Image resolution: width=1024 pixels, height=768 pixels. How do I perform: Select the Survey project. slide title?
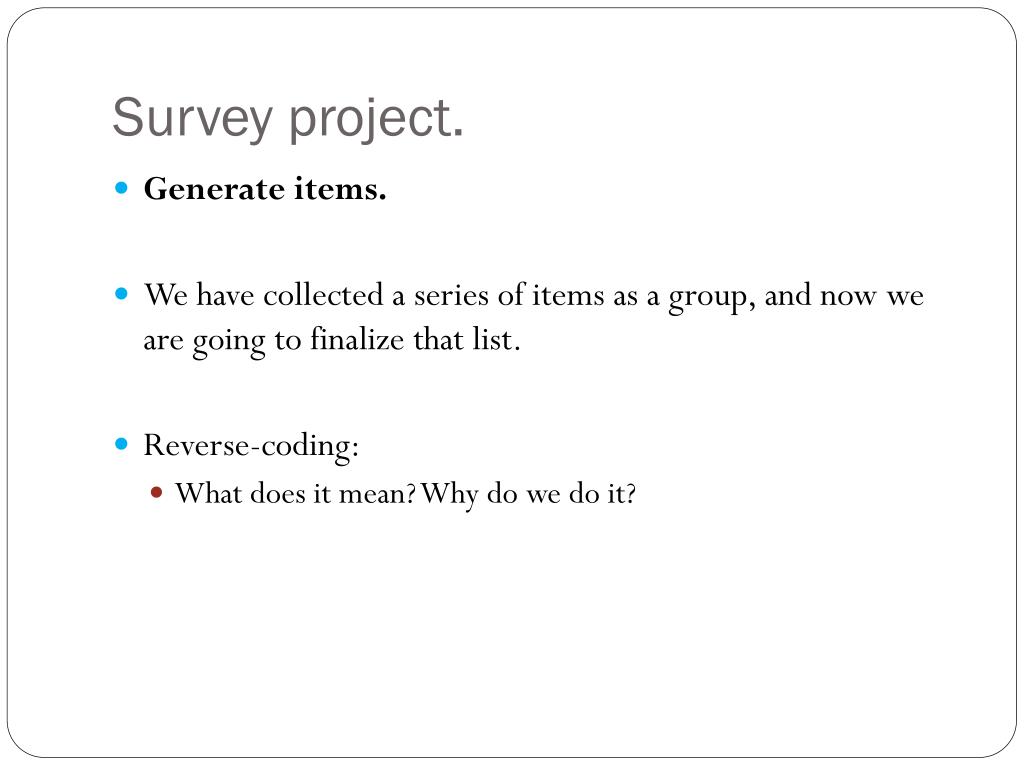[x=288, y=118]
